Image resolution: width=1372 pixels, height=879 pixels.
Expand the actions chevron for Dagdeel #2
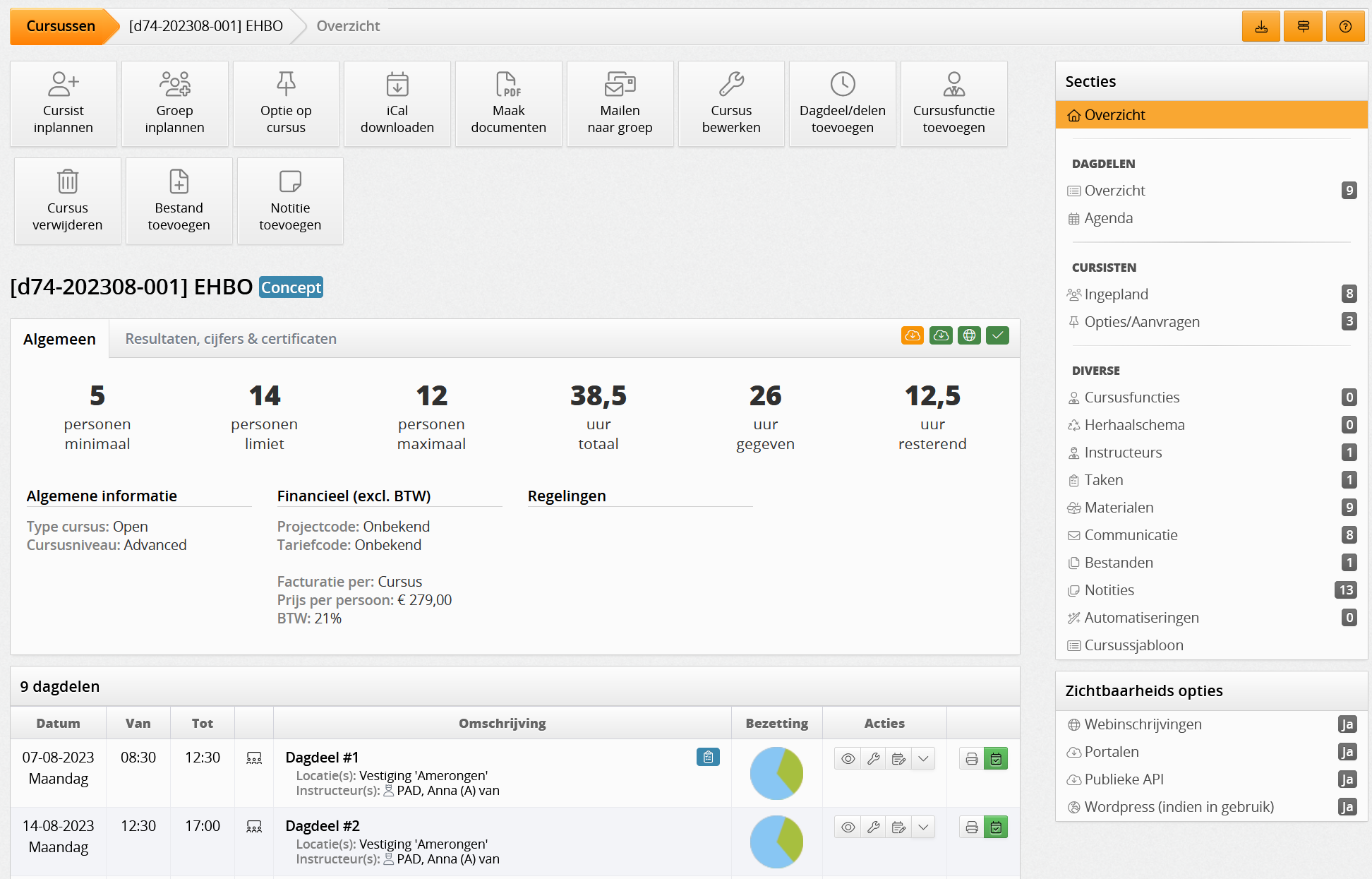click(923, 827)
